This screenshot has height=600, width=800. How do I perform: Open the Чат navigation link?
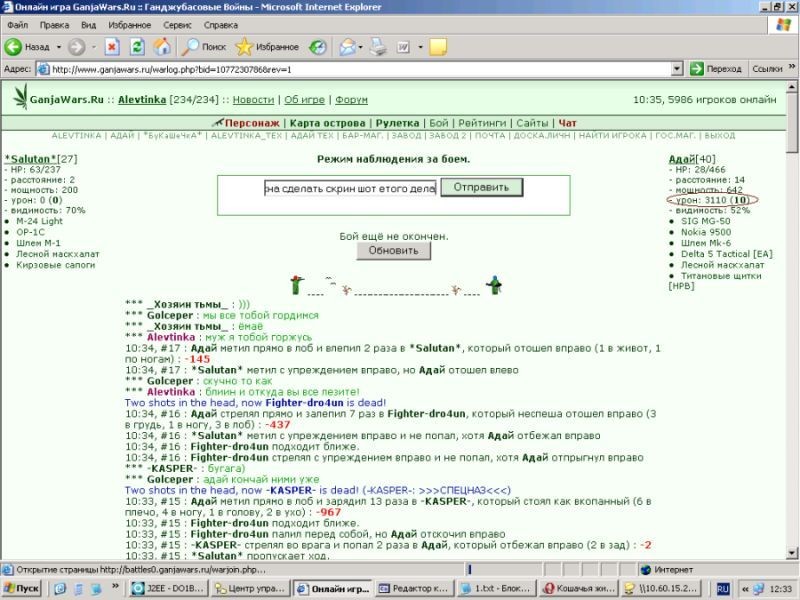coord(567,123)
